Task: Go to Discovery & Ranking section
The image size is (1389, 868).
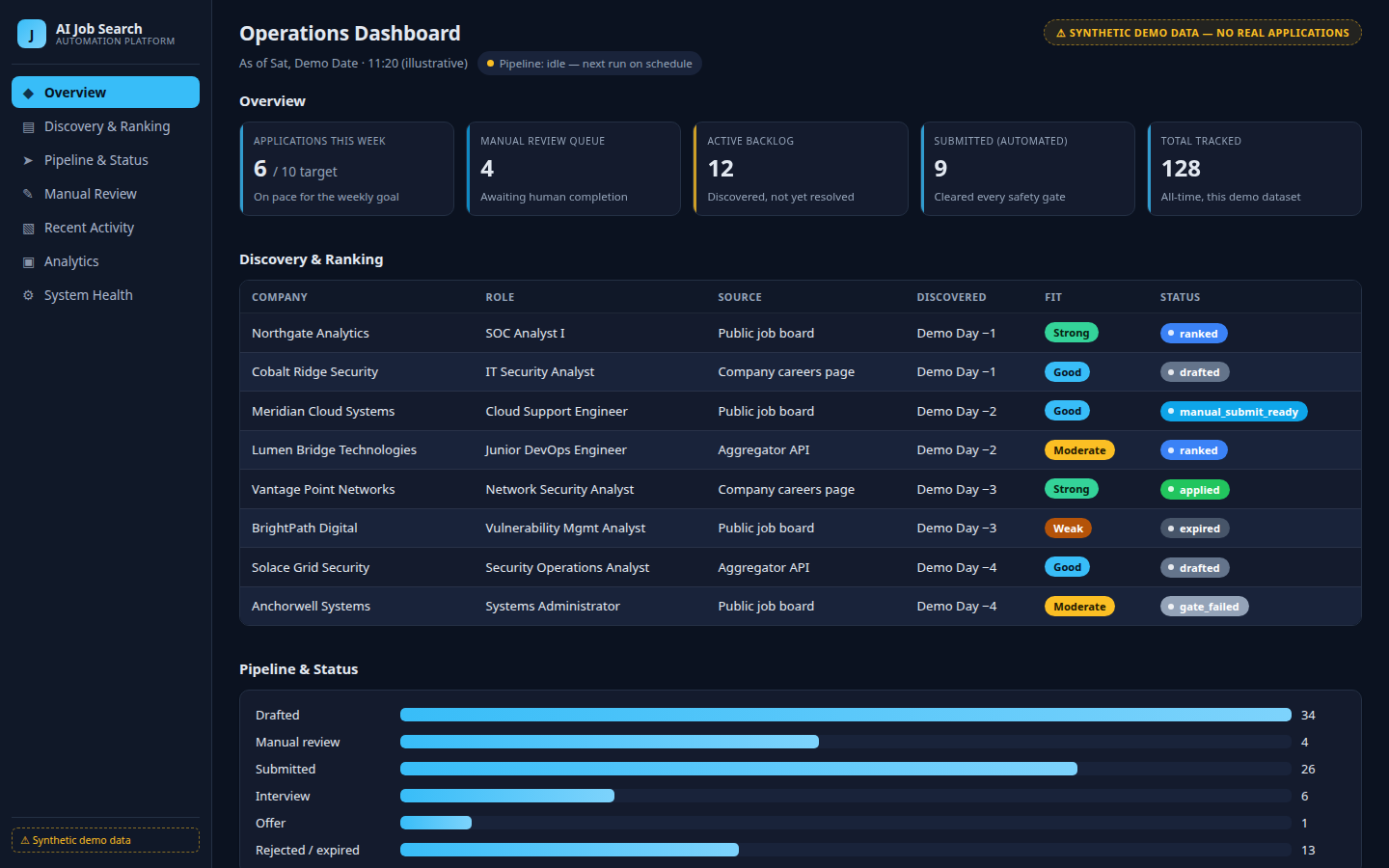Action: 105,126
